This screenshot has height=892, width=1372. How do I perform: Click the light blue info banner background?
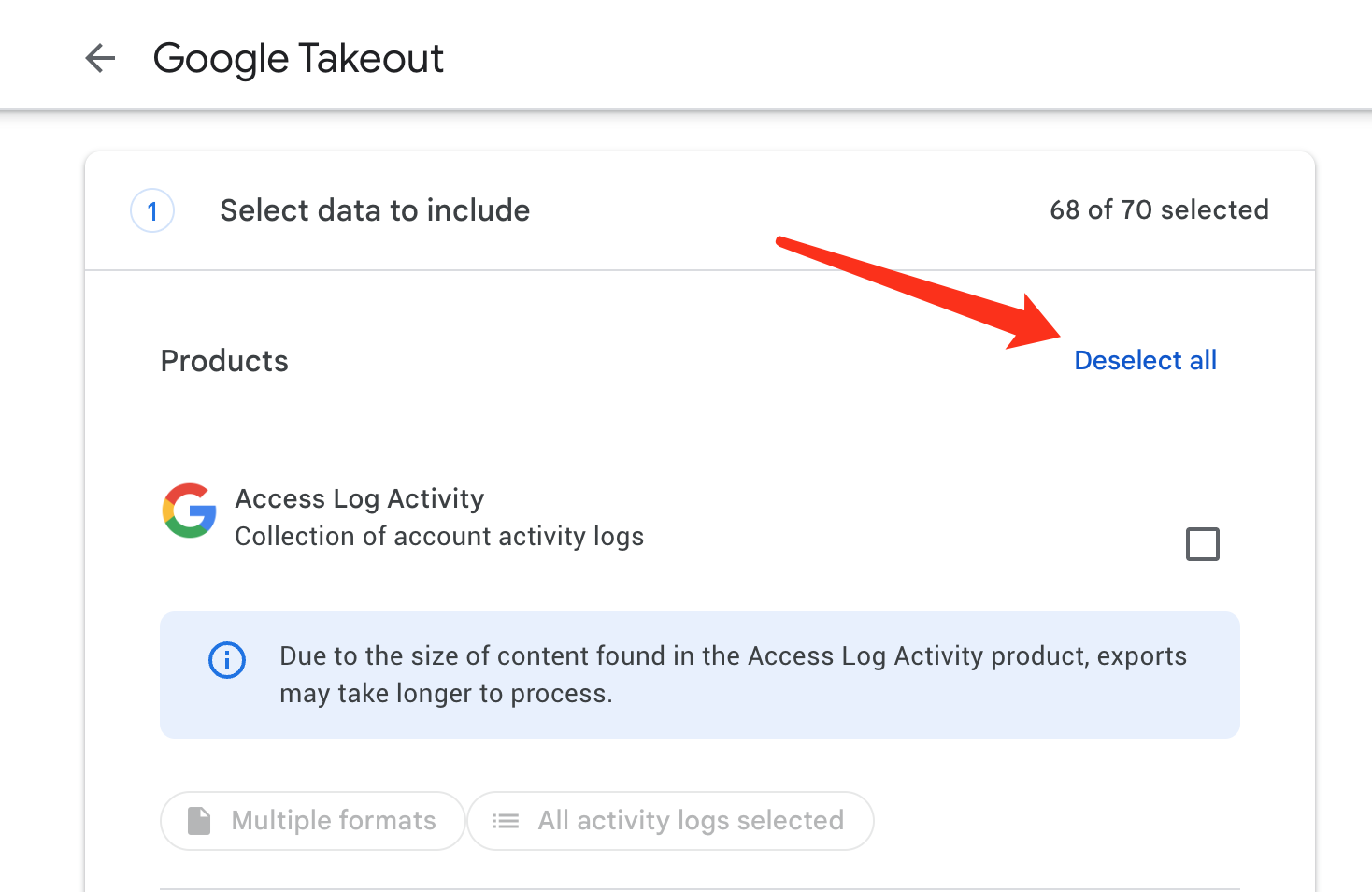pyautogui.click(x=700, y=675)
